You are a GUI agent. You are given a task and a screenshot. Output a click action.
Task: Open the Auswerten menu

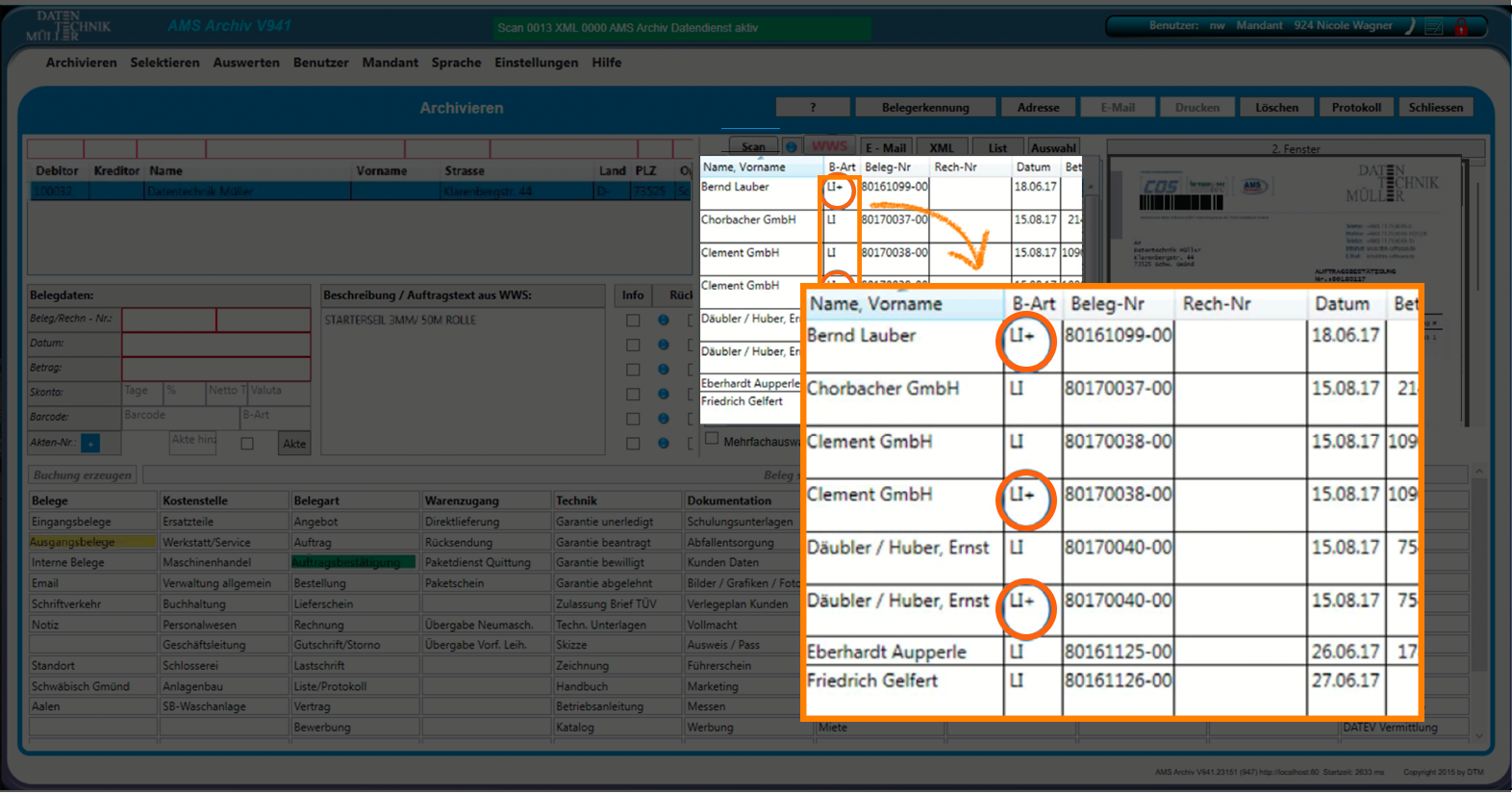246,63
